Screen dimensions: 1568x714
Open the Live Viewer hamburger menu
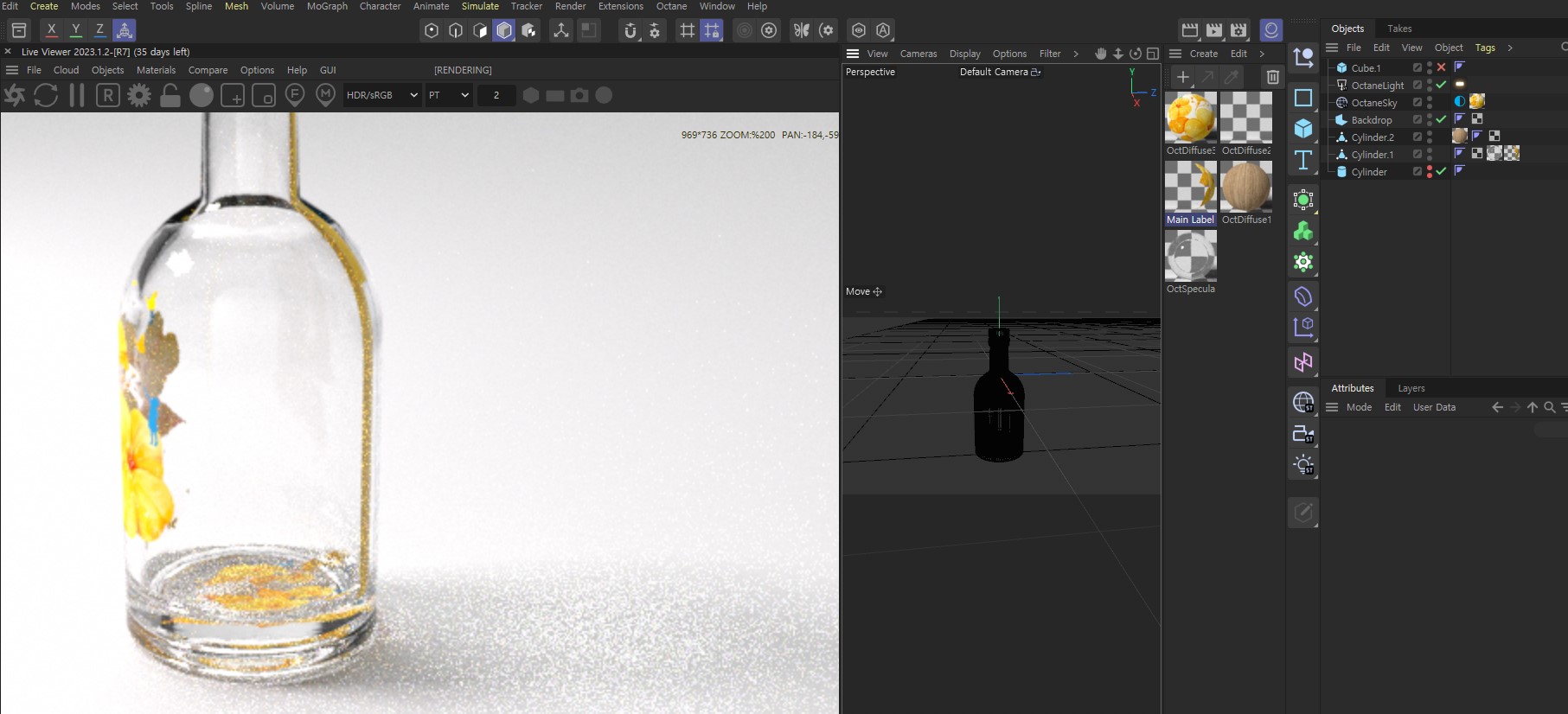point(11,70)
